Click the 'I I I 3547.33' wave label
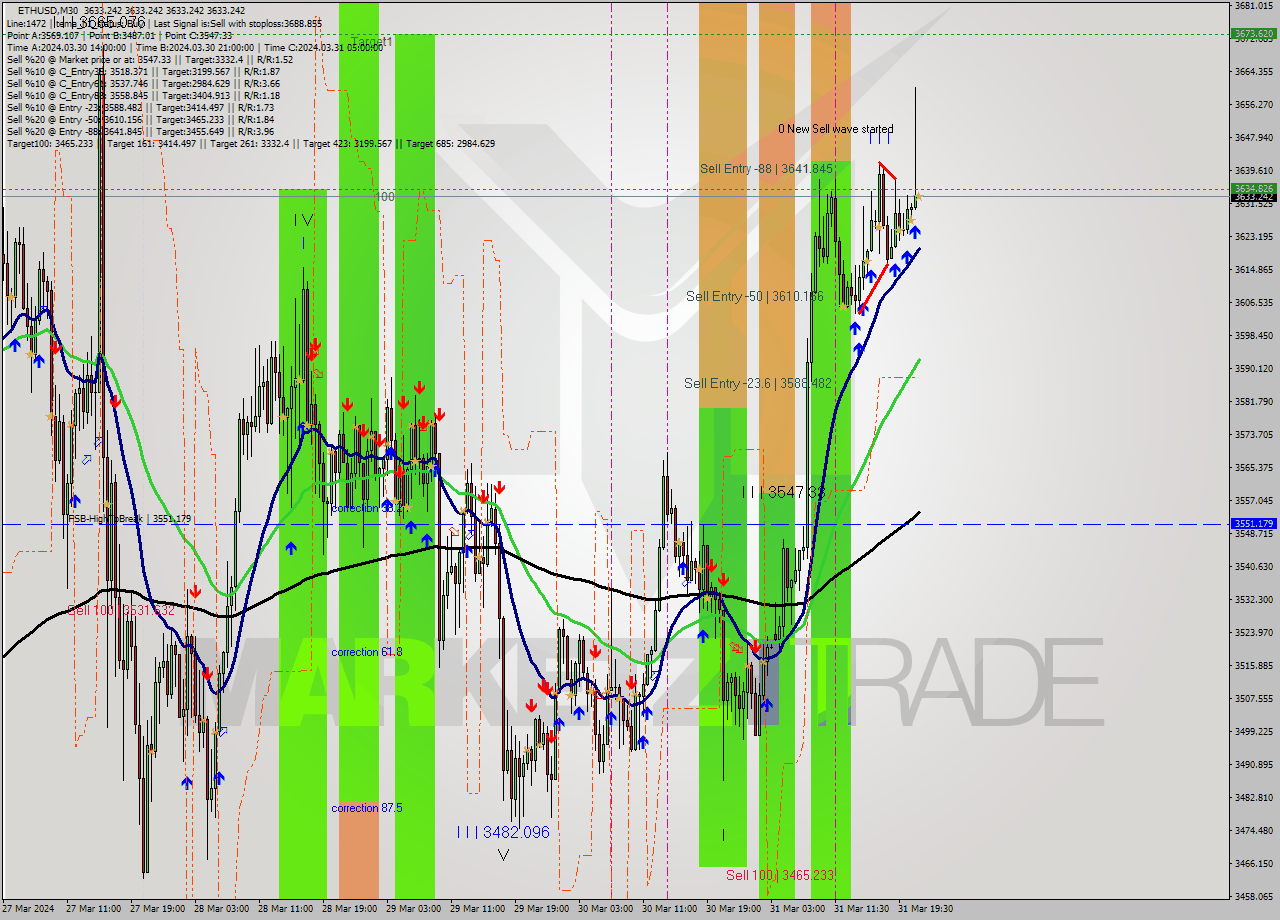Viewport: 1280px width, 920px height. (x=783, y=492)
